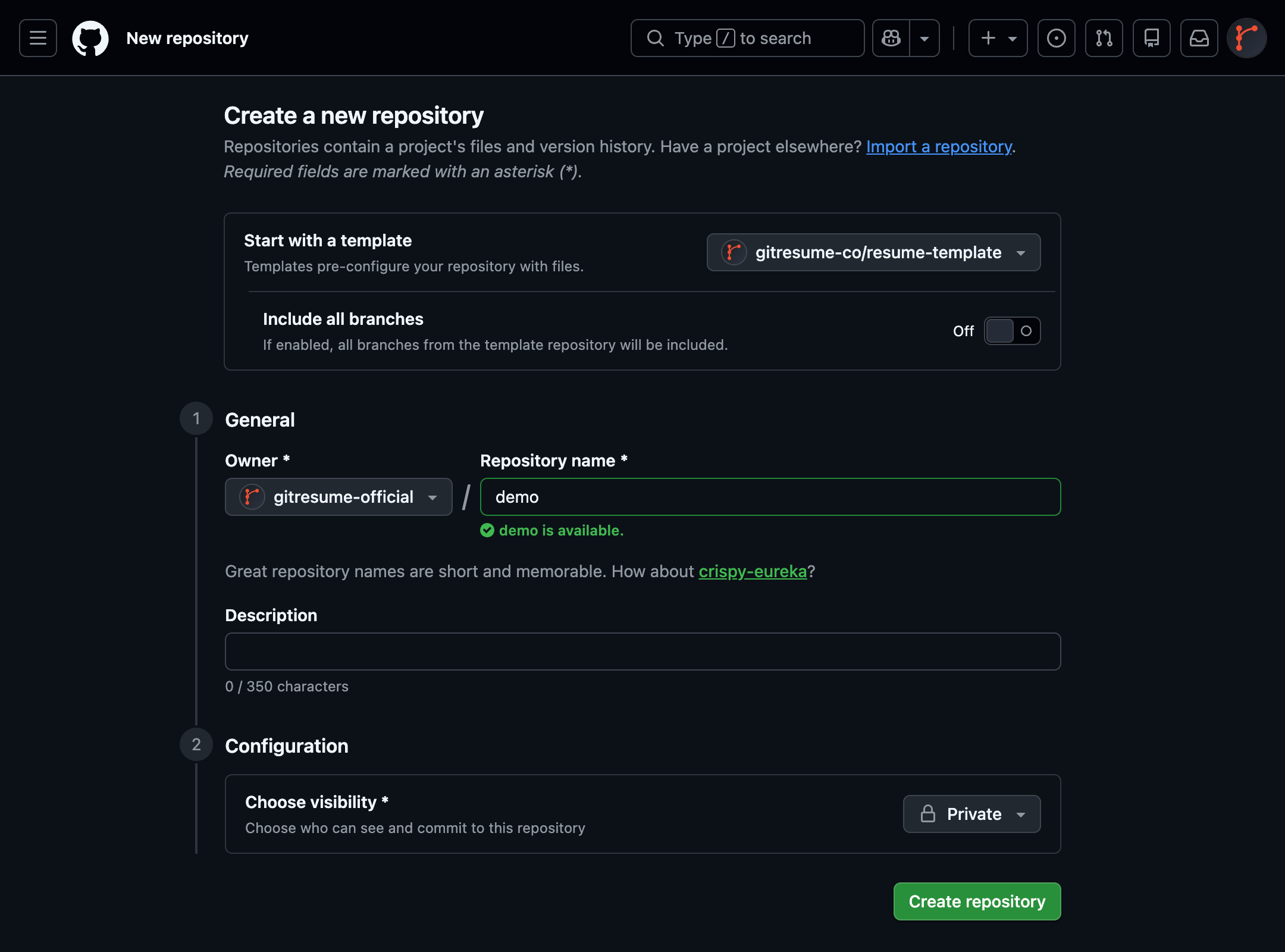Open the hamburger navigation menu
Screen dimensions: 1285x952
tap(38, 38)
